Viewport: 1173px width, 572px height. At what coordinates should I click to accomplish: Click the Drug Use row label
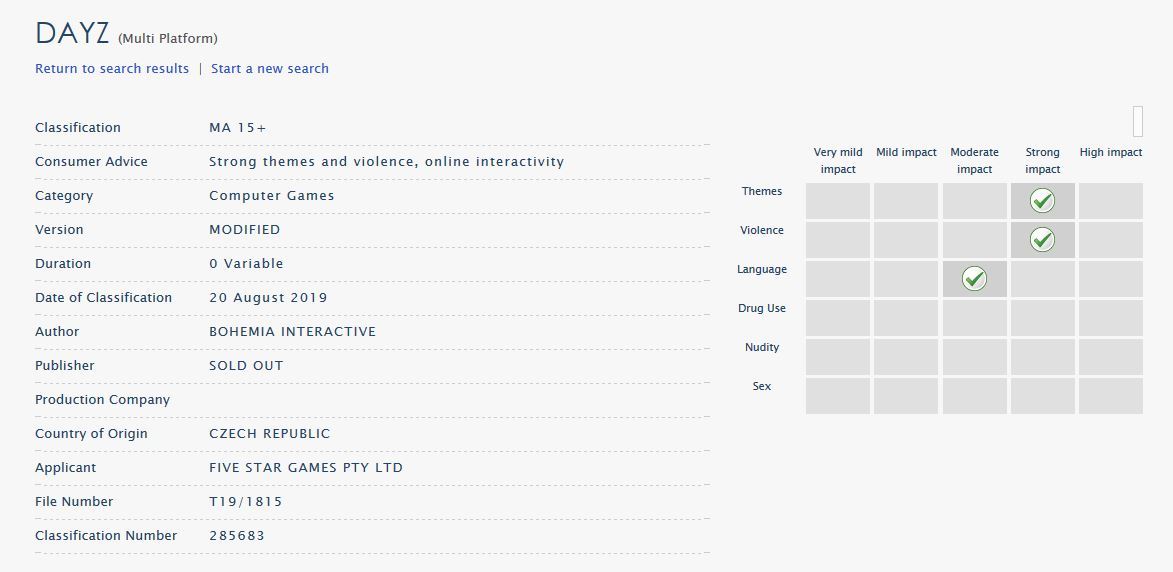762,308
